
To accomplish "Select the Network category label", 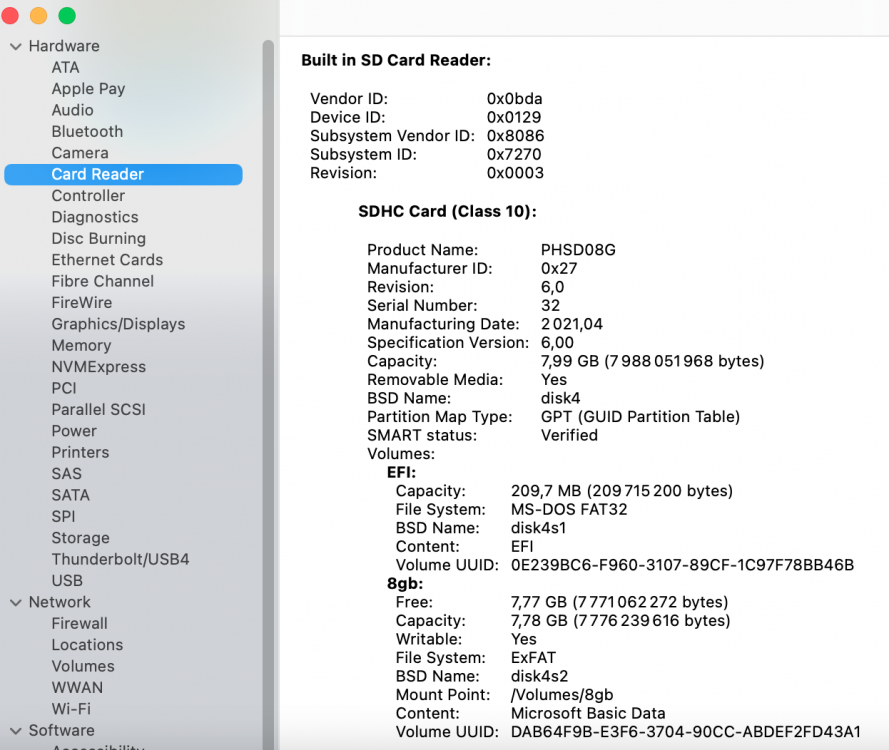I will (x=60, y=602).
